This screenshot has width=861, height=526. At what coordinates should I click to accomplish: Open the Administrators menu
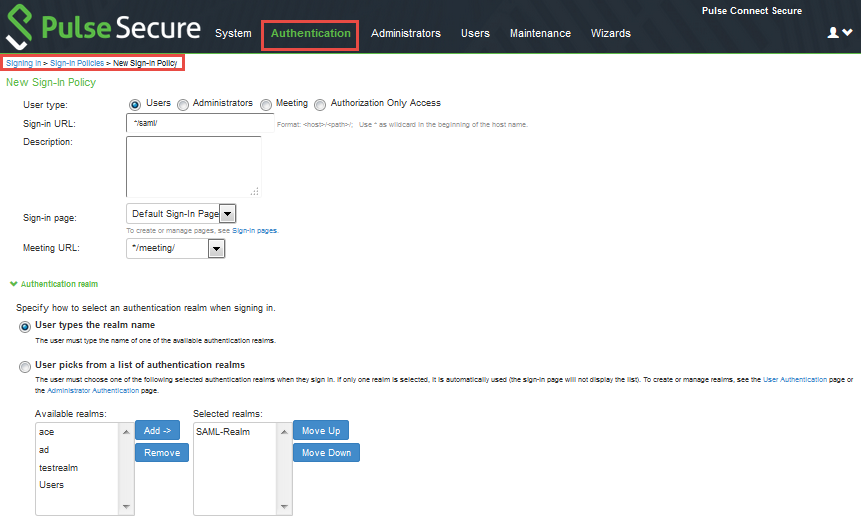(405, 33)
